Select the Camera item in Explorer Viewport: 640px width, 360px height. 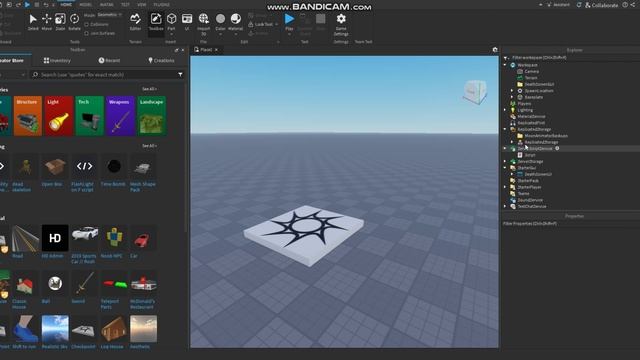(531, 71)
